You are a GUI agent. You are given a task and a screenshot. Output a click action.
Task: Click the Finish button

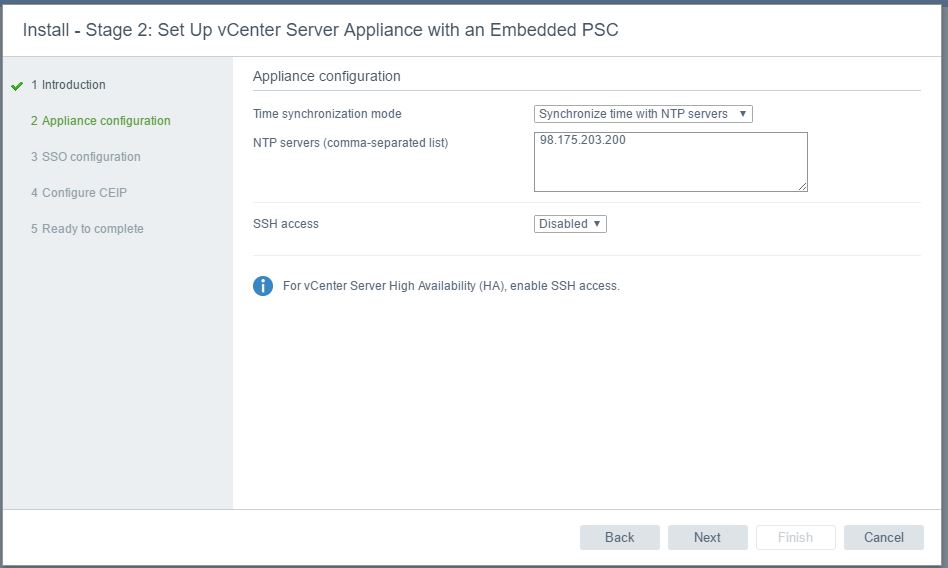point(795,537)
